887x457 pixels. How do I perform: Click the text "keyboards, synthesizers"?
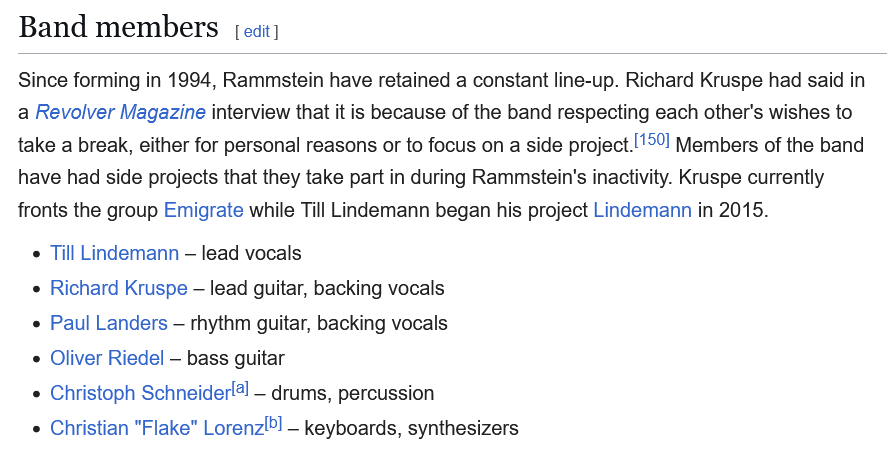pyautogui.click(x=411, y=428)
